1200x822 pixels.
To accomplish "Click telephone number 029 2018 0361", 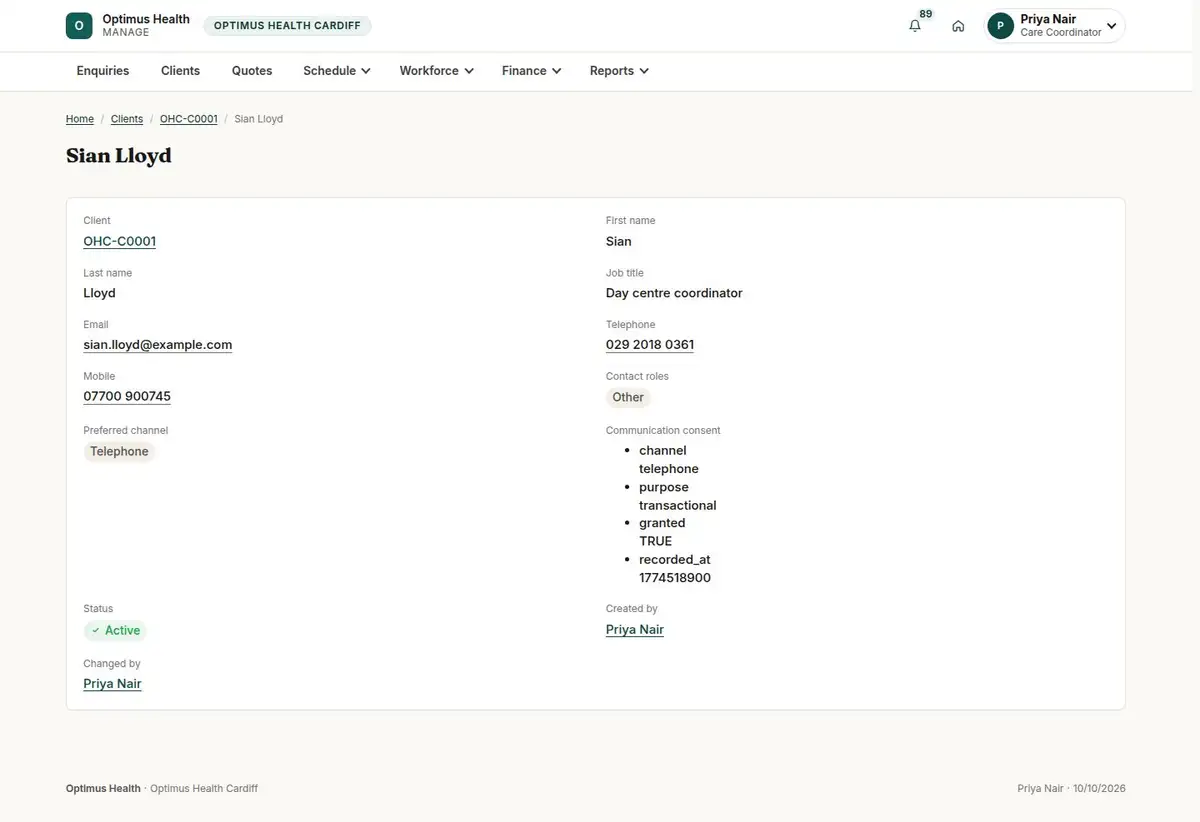I will 650,345.
